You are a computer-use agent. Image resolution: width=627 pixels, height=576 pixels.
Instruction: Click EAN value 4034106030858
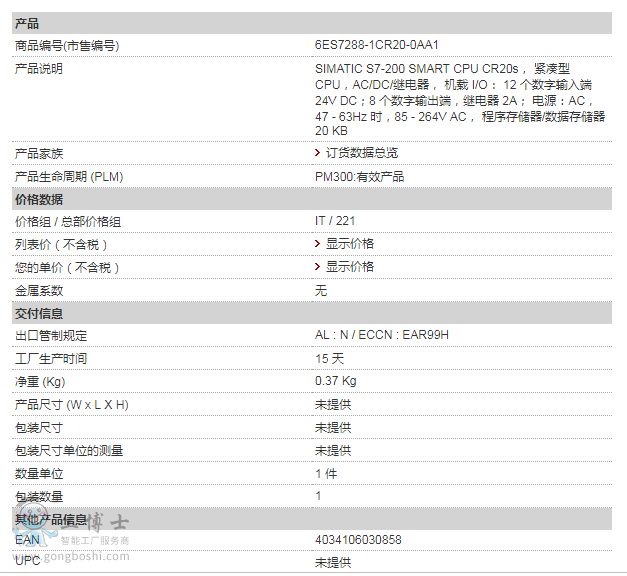click(x=358, y=540)
